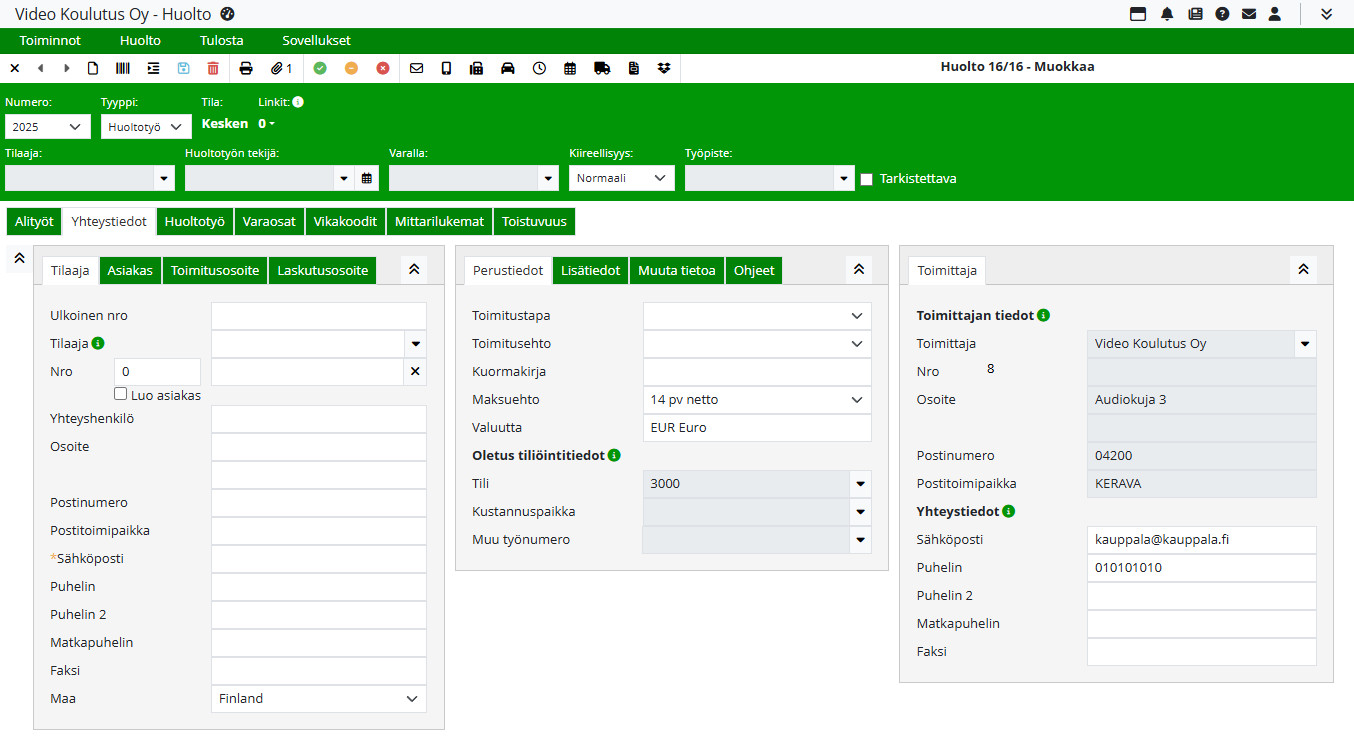The width and height of the screenshot is (1354, 744).
Task: Enable the Tarkistettava checkbox
Action: click(x=867, y=179)
